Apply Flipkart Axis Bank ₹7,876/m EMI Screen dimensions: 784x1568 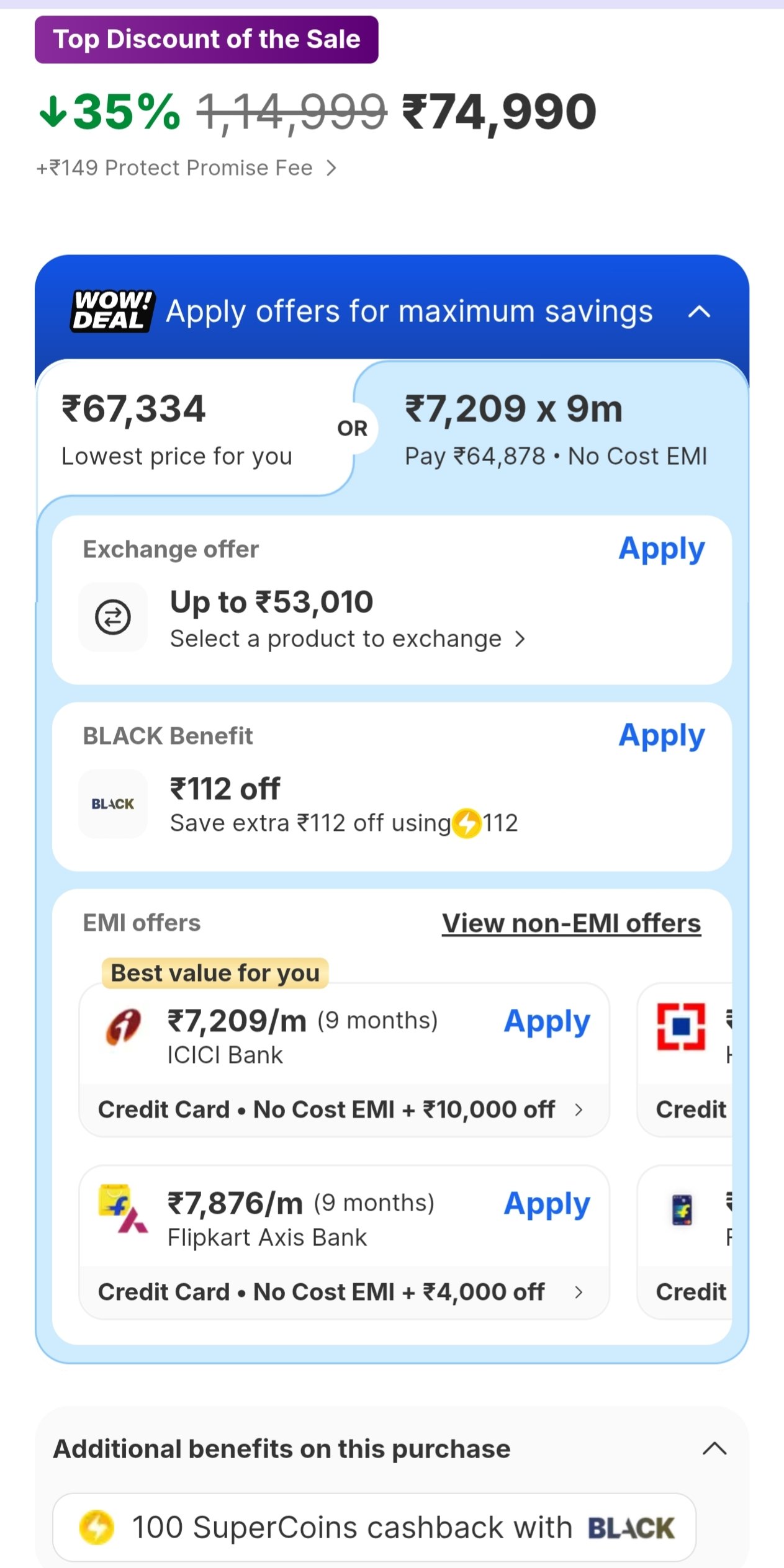[546, 1204]
